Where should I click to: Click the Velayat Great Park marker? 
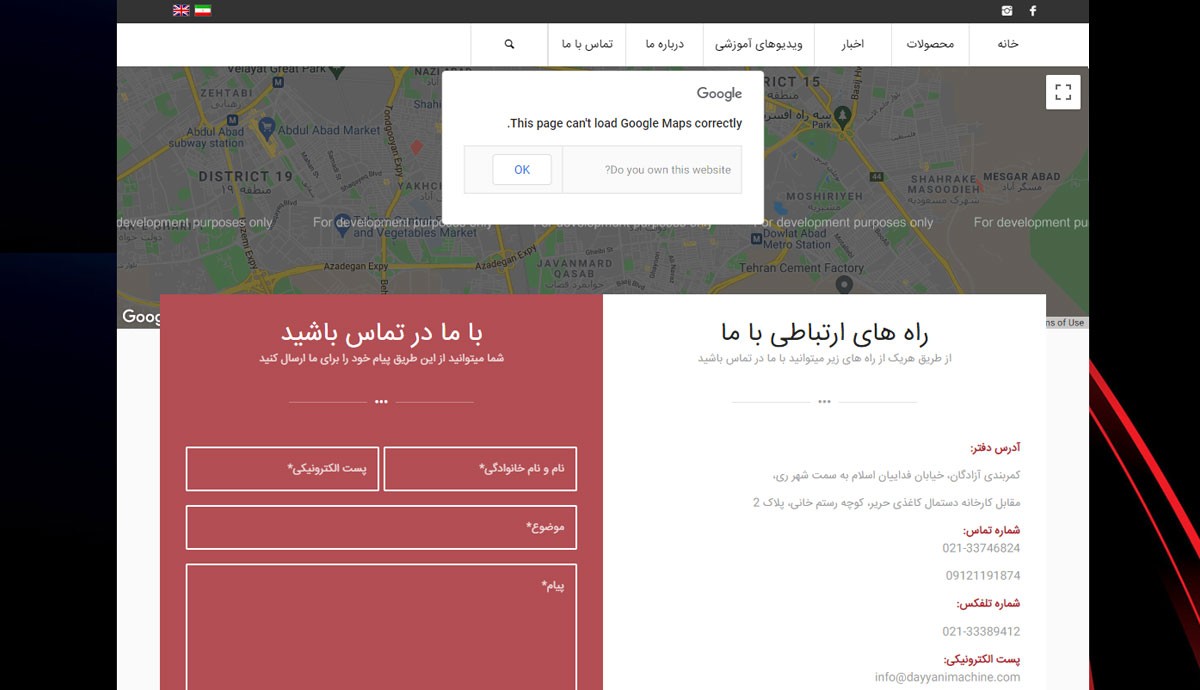pyautogui.click(x=338, y=74)
